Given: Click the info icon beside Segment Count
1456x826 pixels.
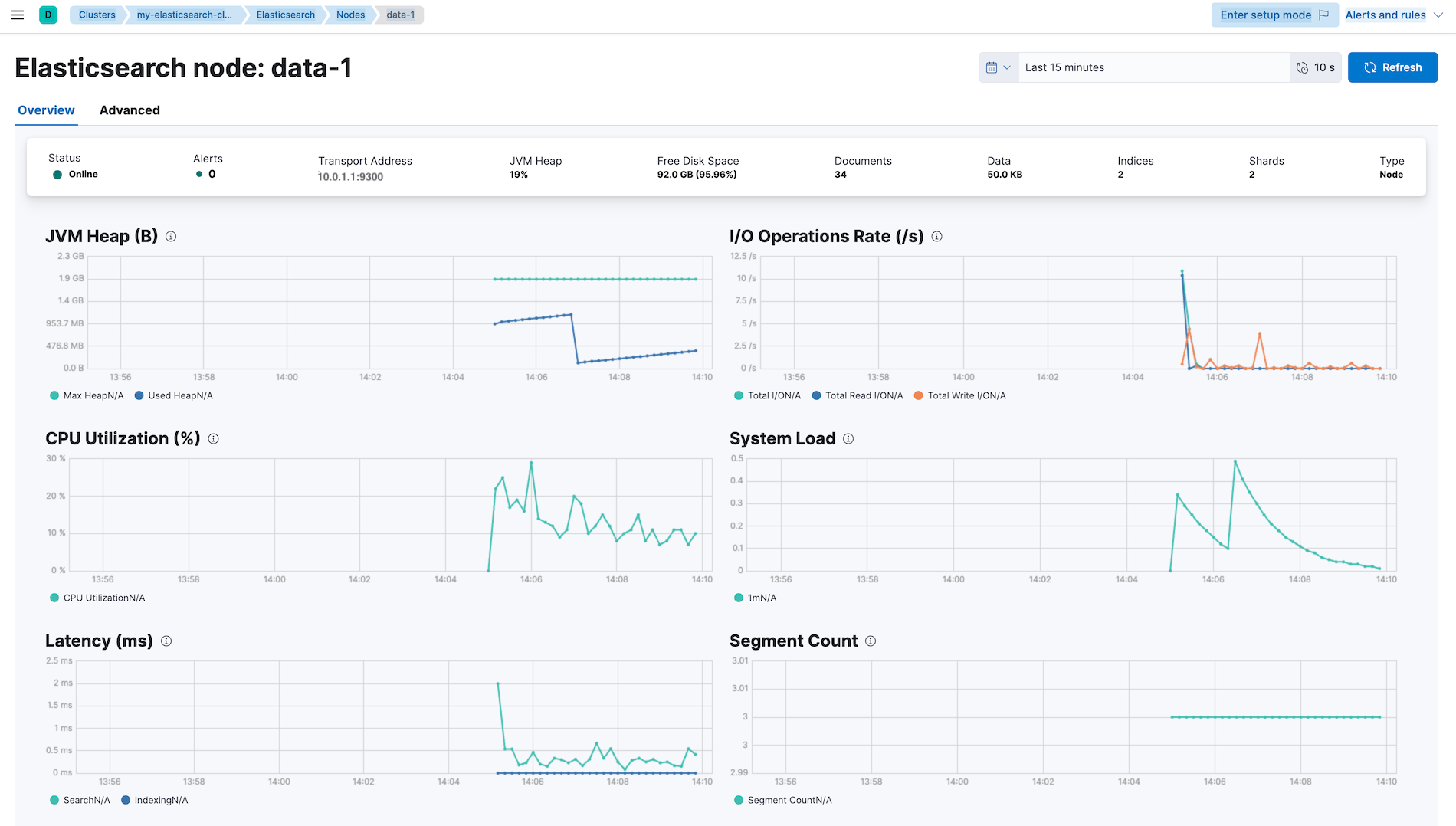Looking at the screenshot, I should click(x=871, y=641).
